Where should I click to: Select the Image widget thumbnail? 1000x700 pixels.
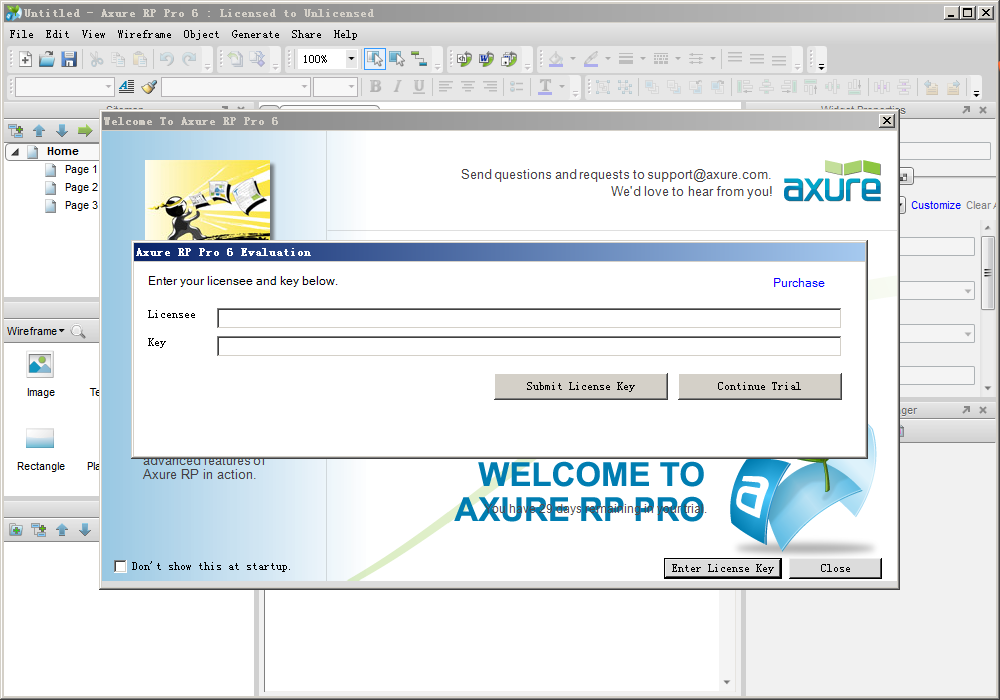point(40,366)
